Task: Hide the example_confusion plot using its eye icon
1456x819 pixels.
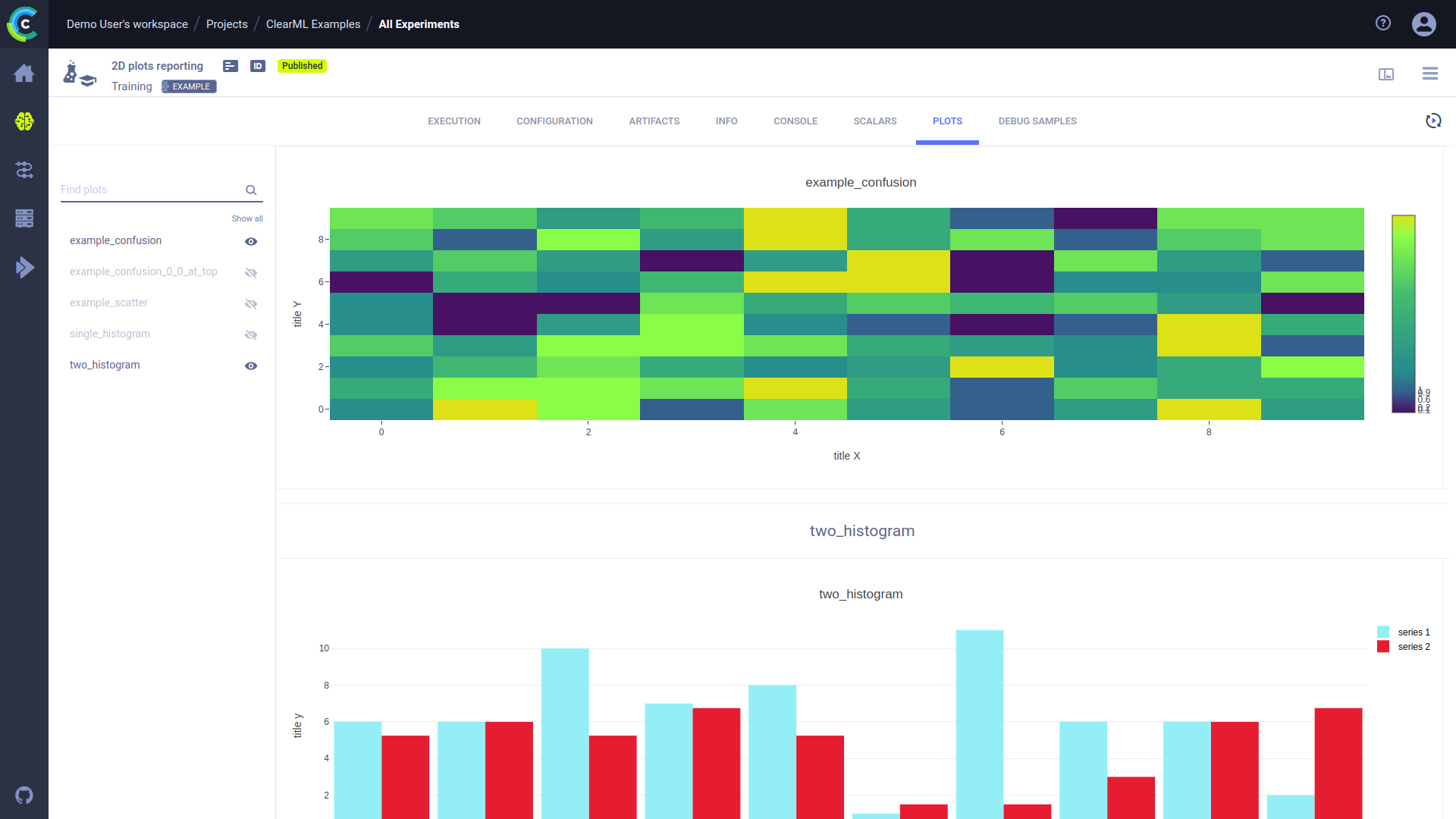Action: click(x=251, y=241)
